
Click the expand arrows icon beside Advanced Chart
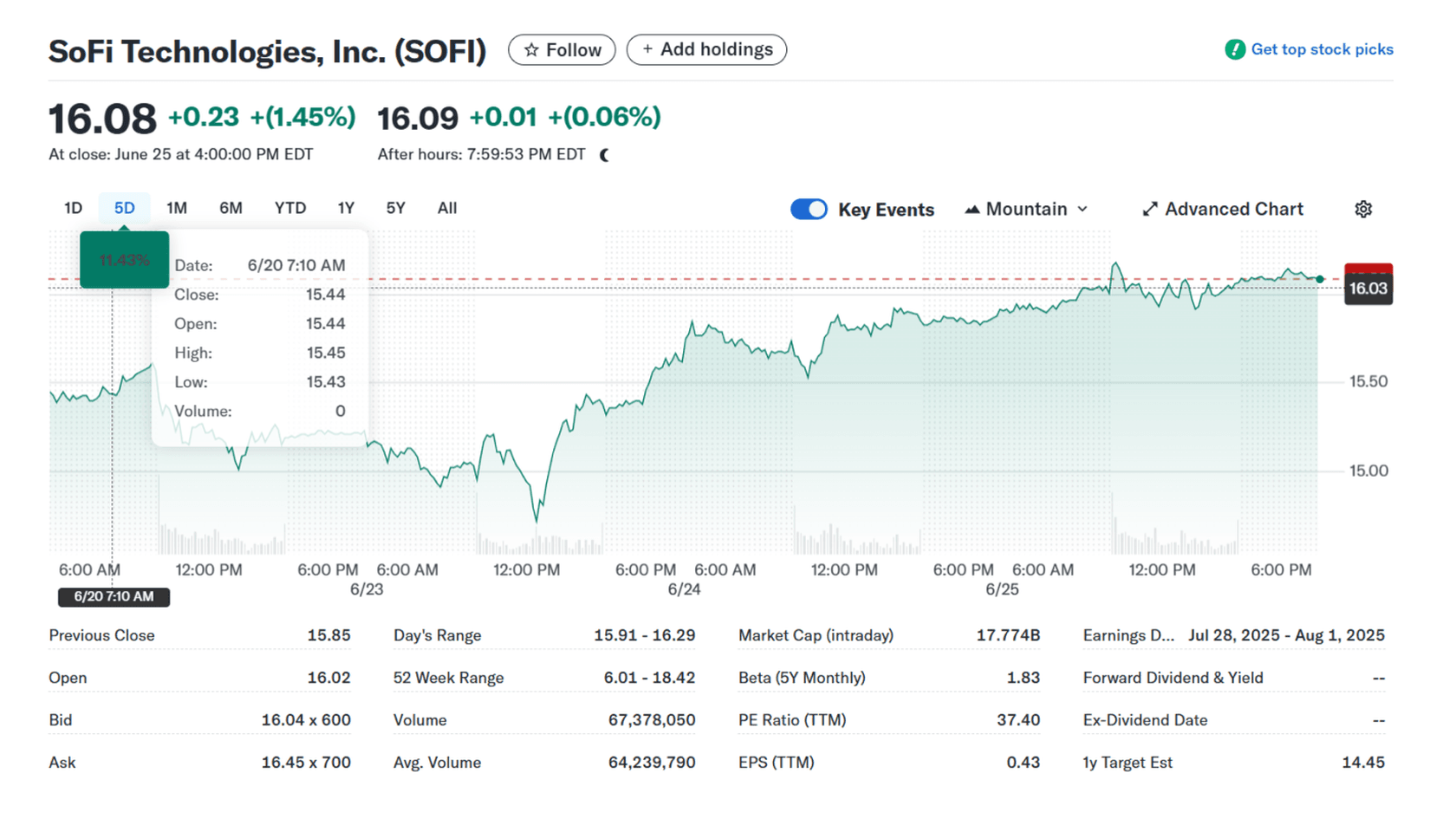1150,209
